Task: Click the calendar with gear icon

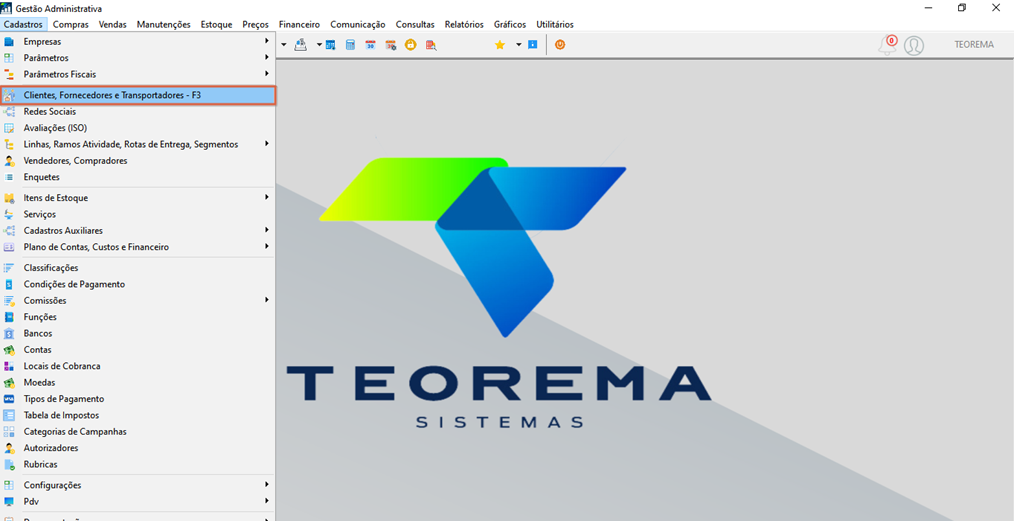Action: (x=391, y=45)
